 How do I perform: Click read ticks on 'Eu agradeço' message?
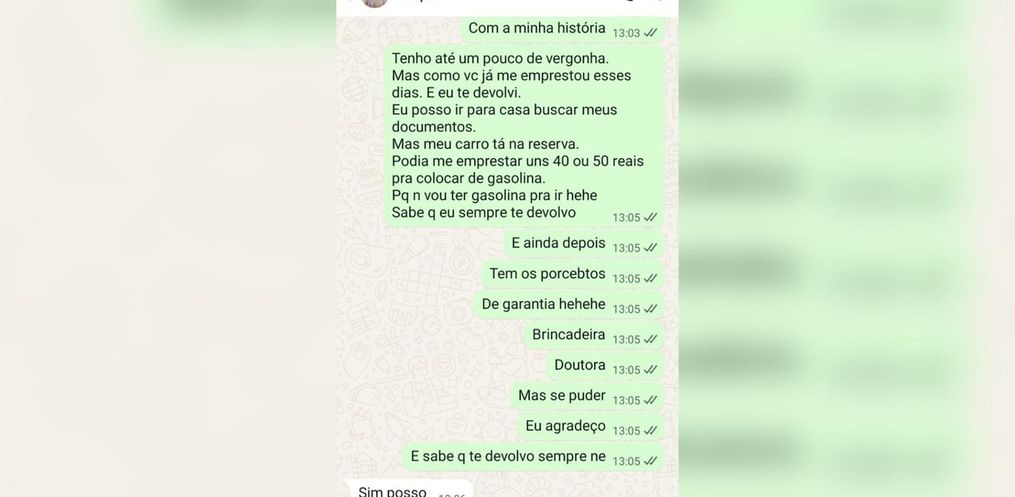tap(651, 430)
